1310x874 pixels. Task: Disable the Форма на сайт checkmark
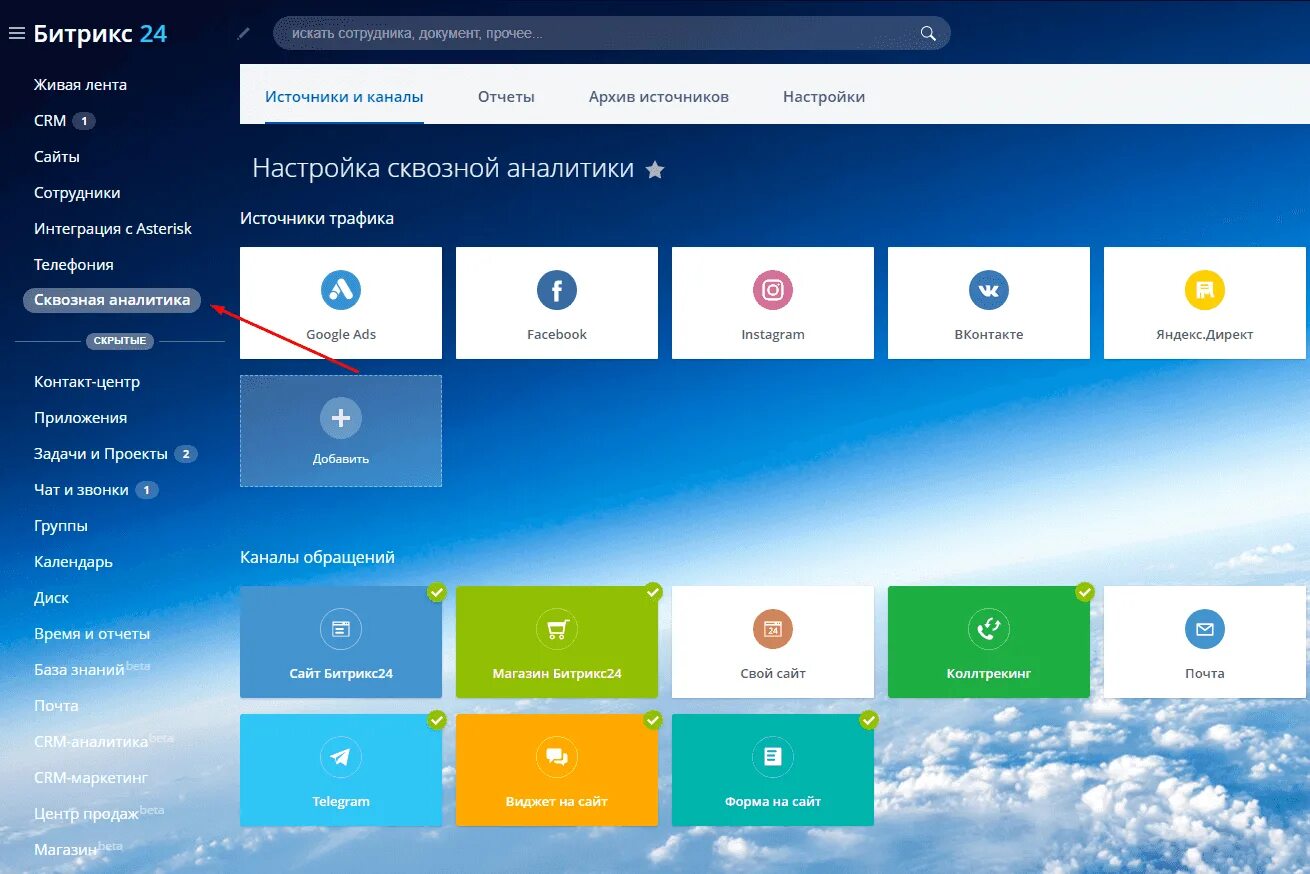pyautogui.click(x=868, y=721)
